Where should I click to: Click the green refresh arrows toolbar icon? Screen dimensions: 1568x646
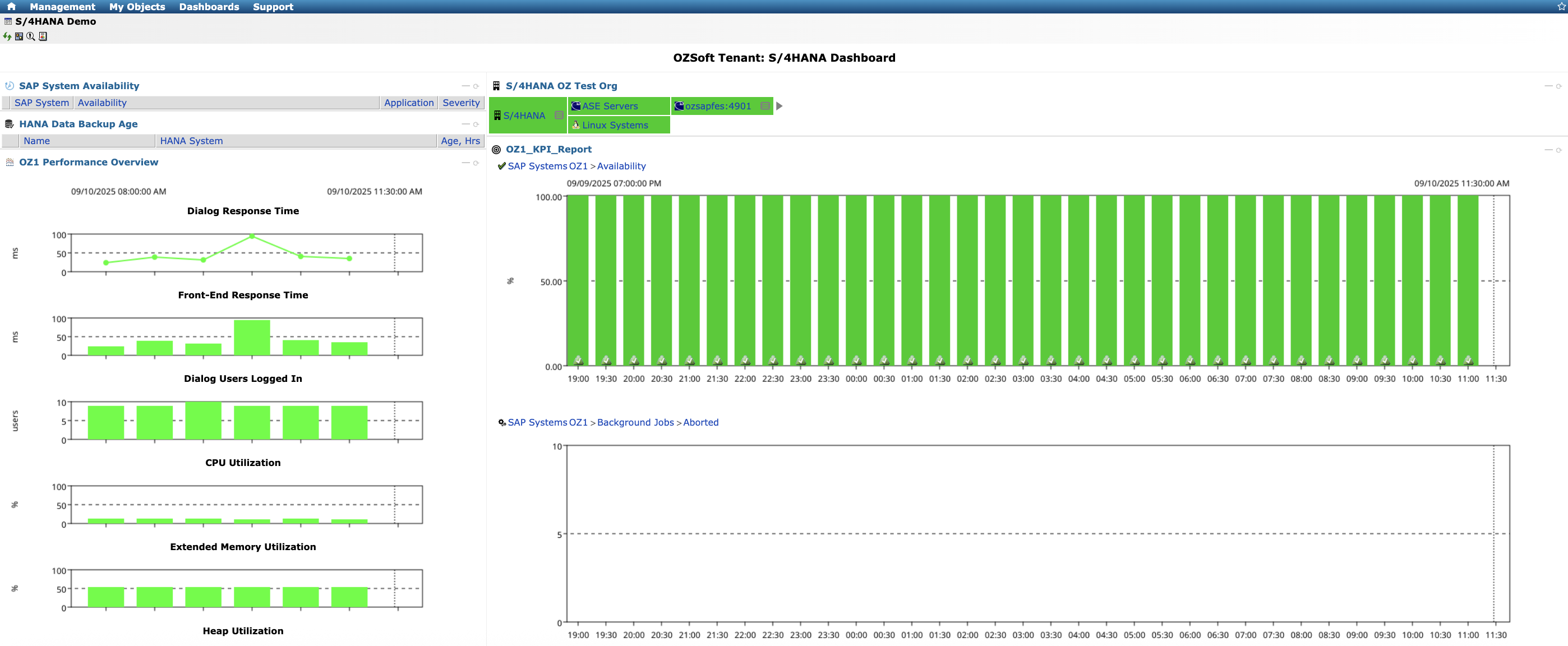coord(7,36)
